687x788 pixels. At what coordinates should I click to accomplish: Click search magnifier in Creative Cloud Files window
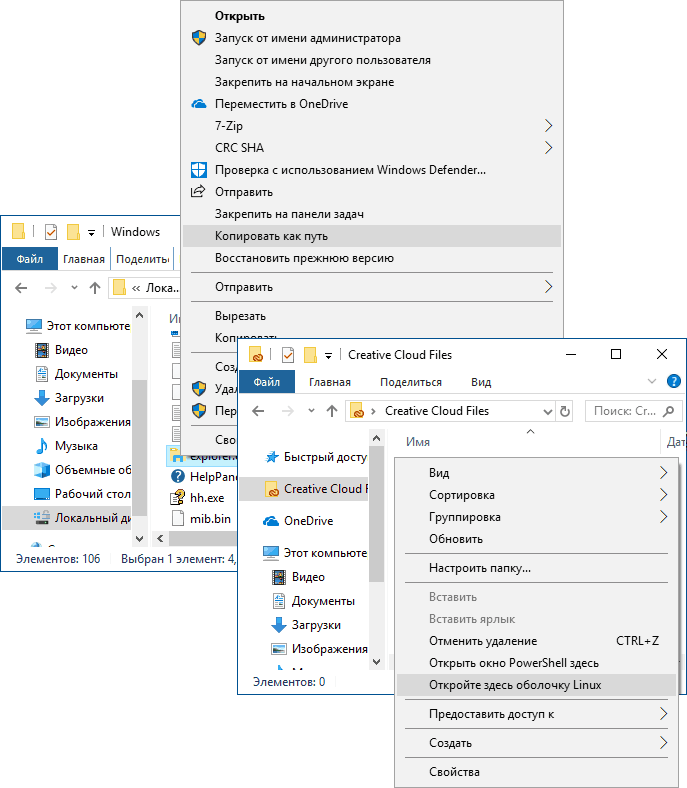[668, 411]
